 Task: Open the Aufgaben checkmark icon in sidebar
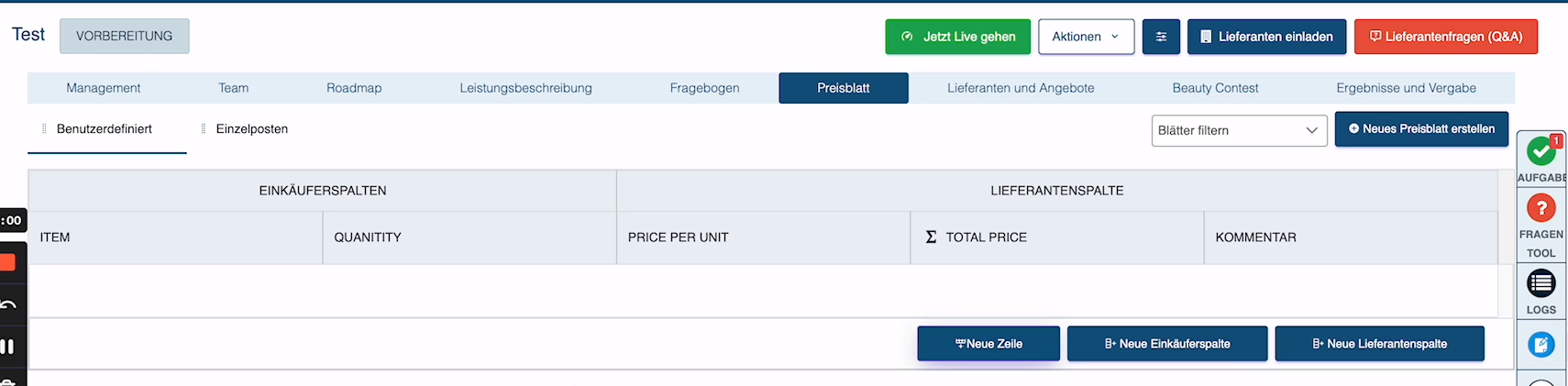point(1541,151)
